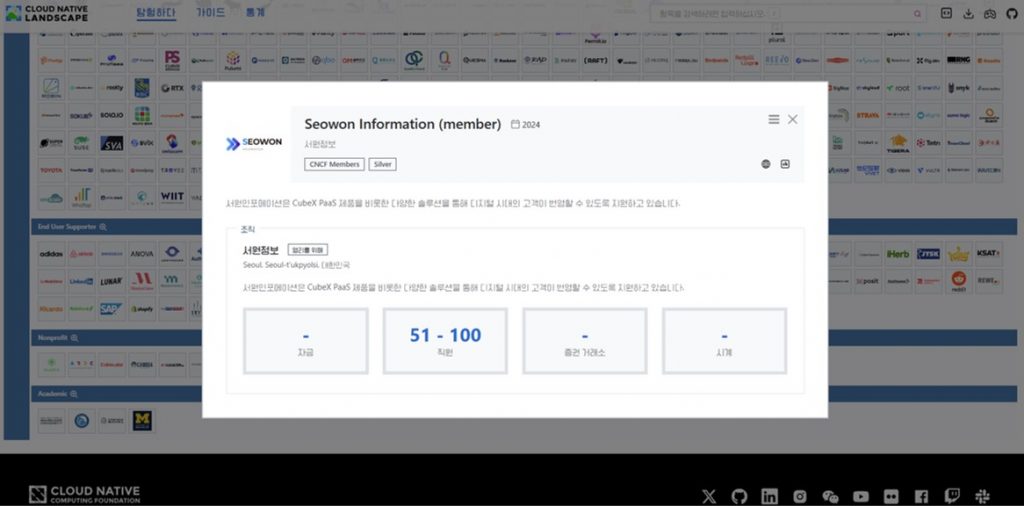Viewport: 1024px width, 506px height.
Task: Click the 증권 거래소 stock exchange card
Action: (x=584, y=341)
